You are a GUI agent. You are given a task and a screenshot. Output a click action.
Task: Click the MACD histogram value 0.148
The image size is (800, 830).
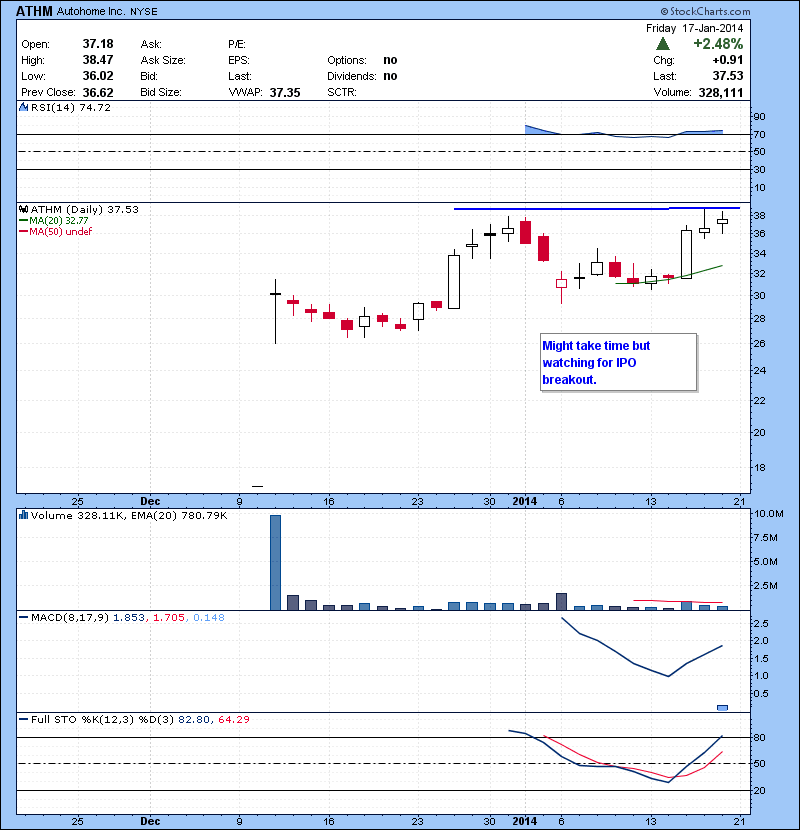(x=209, y=617)
